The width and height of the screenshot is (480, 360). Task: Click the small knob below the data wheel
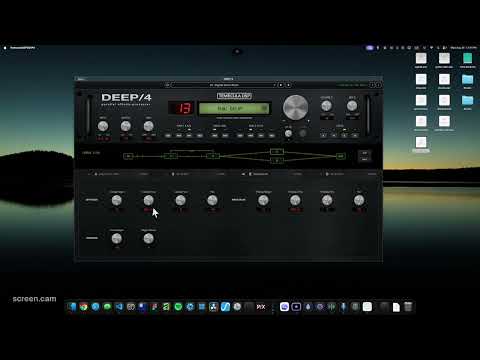[x=288, y=133]
